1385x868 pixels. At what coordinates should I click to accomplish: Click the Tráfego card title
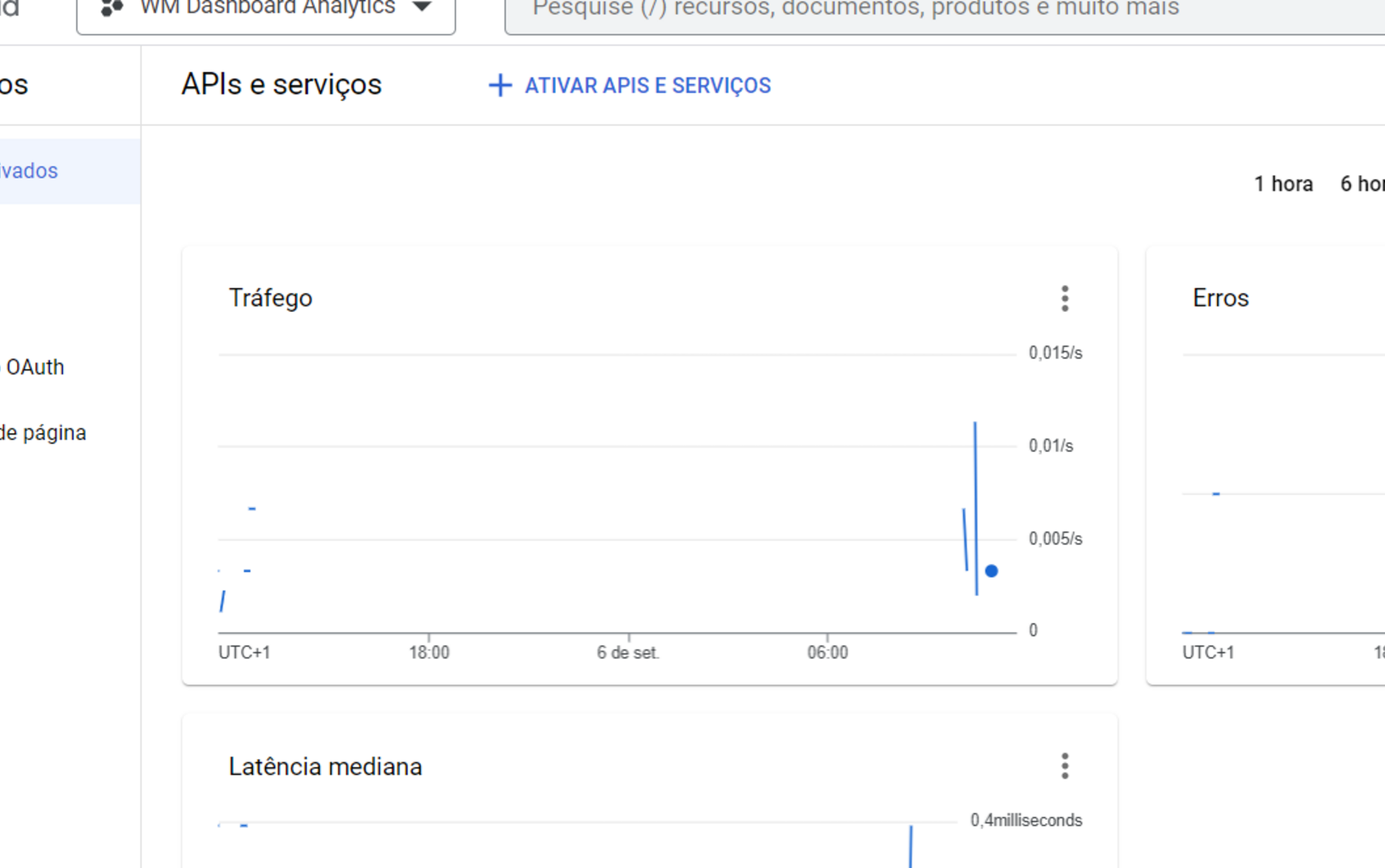[x=271, y=298]
